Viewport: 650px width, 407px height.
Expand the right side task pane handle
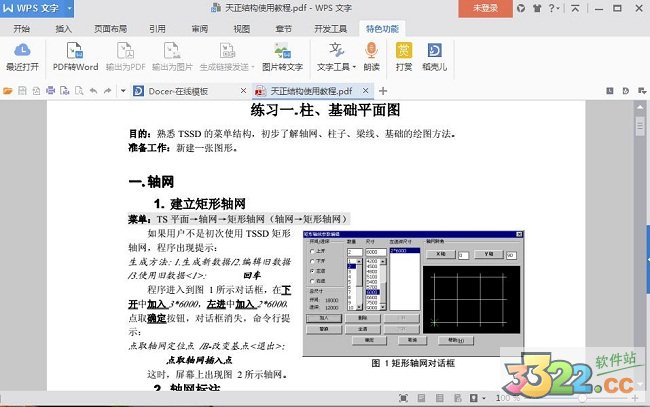(x=648, y=259)
